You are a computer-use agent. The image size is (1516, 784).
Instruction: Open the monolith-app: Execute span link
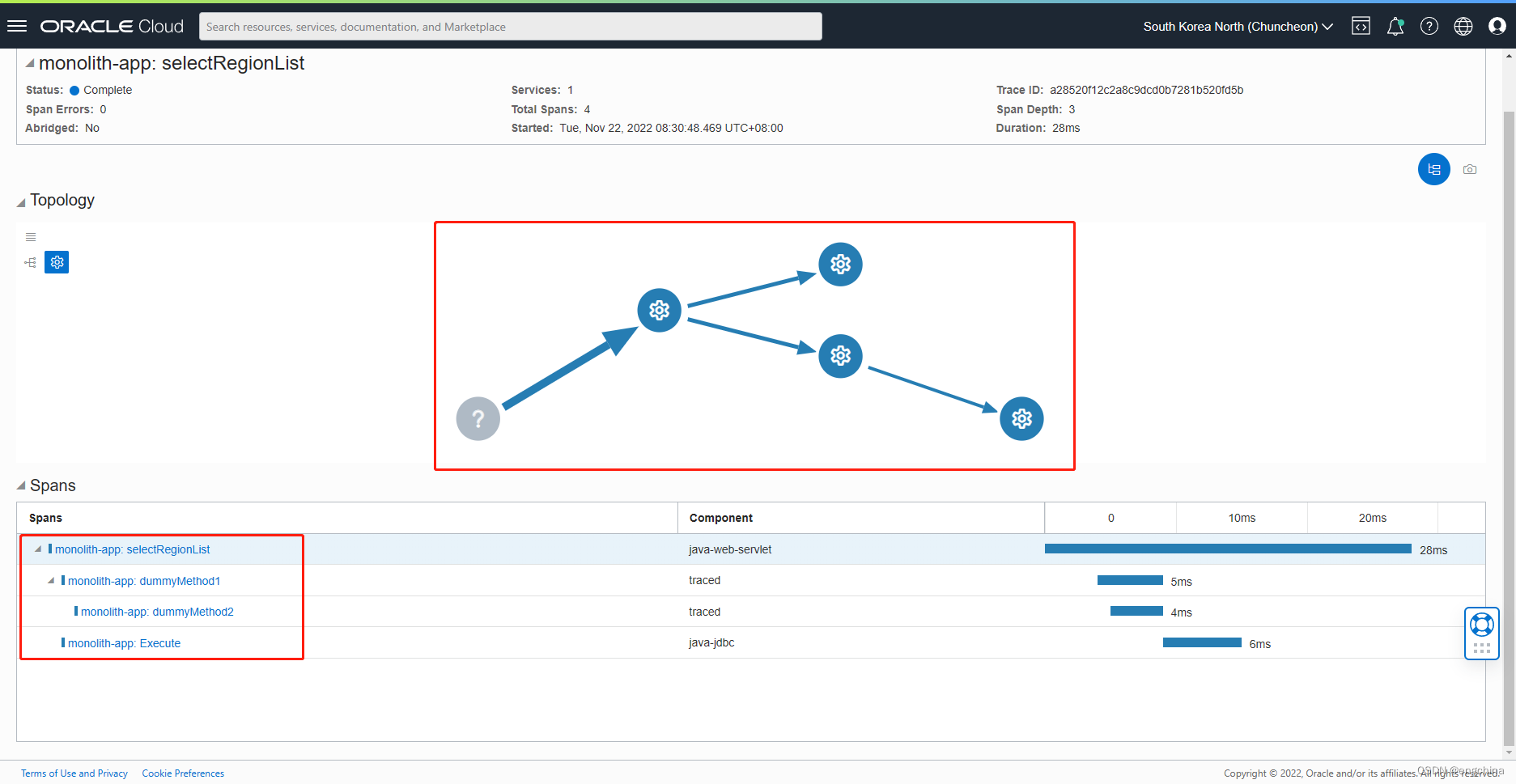point(125,643)
